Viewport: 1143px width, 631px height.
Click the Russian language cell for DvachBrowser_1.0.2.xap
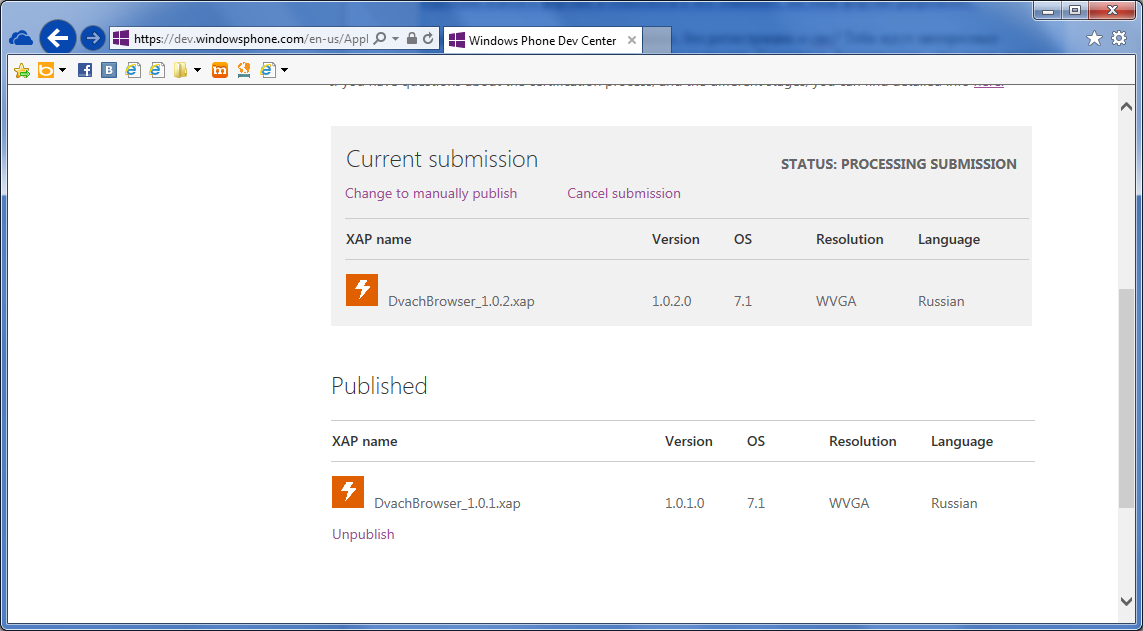[x=941, y=302]
